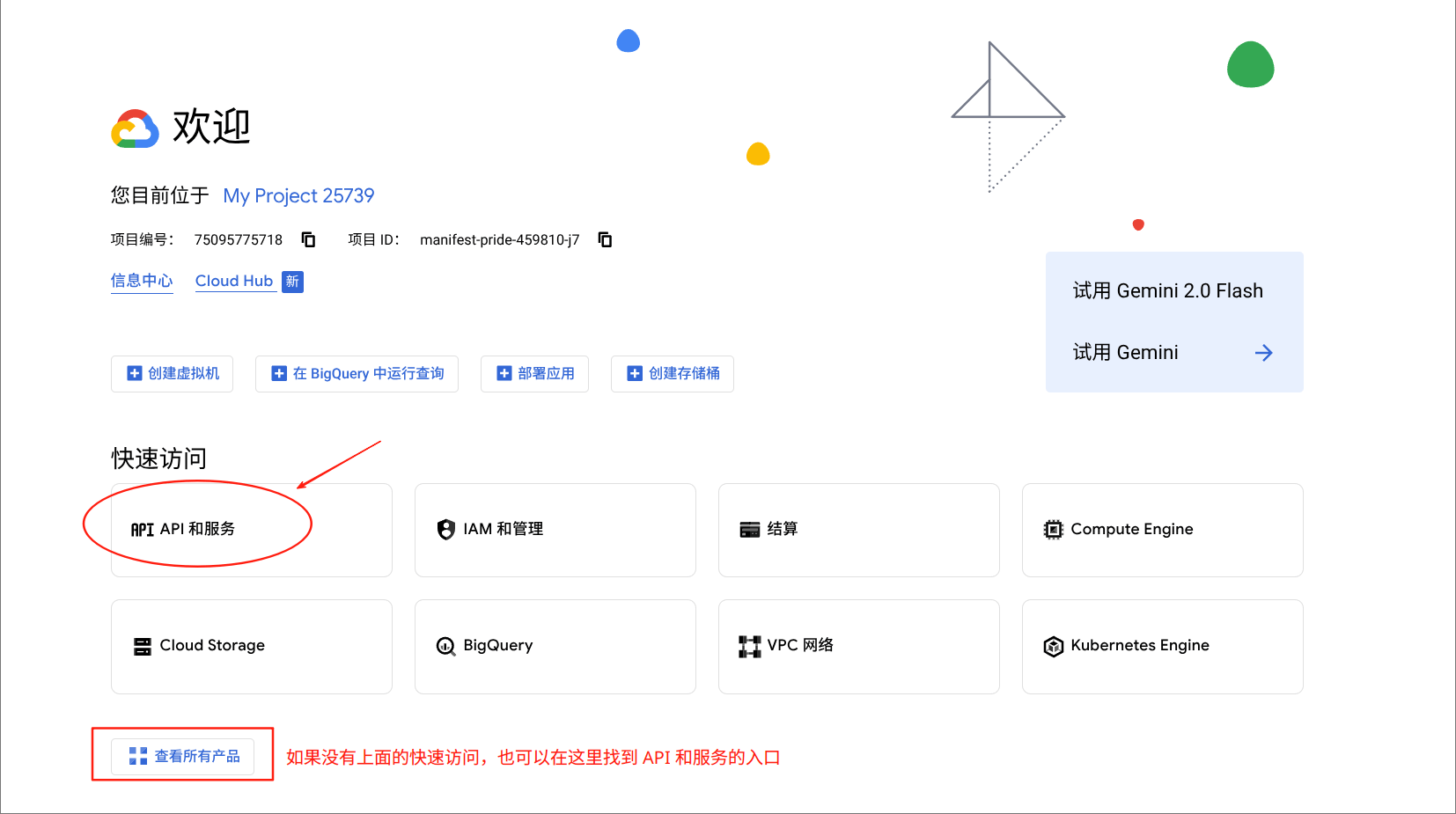This screenshot has height=814, width=1456.
Task: Click the 新 badge beside Cloud Hub
Action: pos(293,282)
